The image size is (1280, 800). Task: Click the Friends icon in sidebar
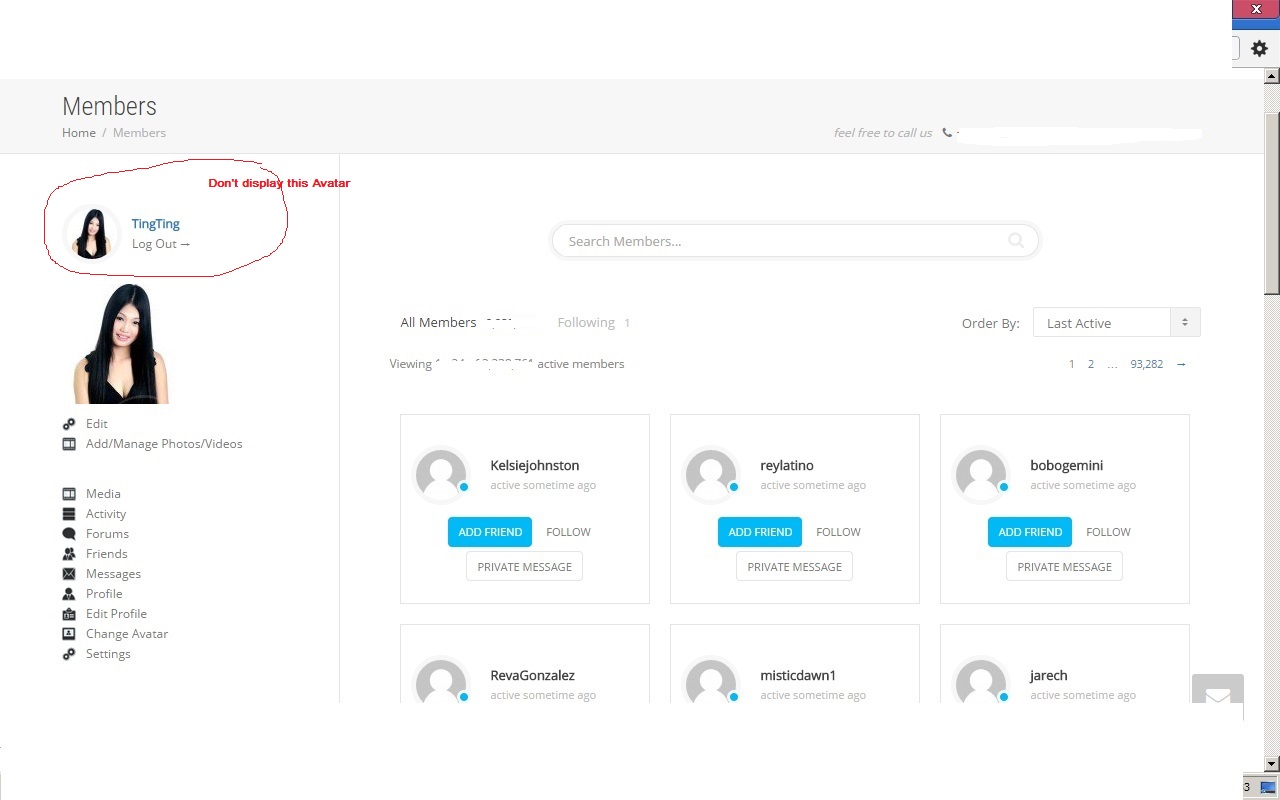(69, 554)
